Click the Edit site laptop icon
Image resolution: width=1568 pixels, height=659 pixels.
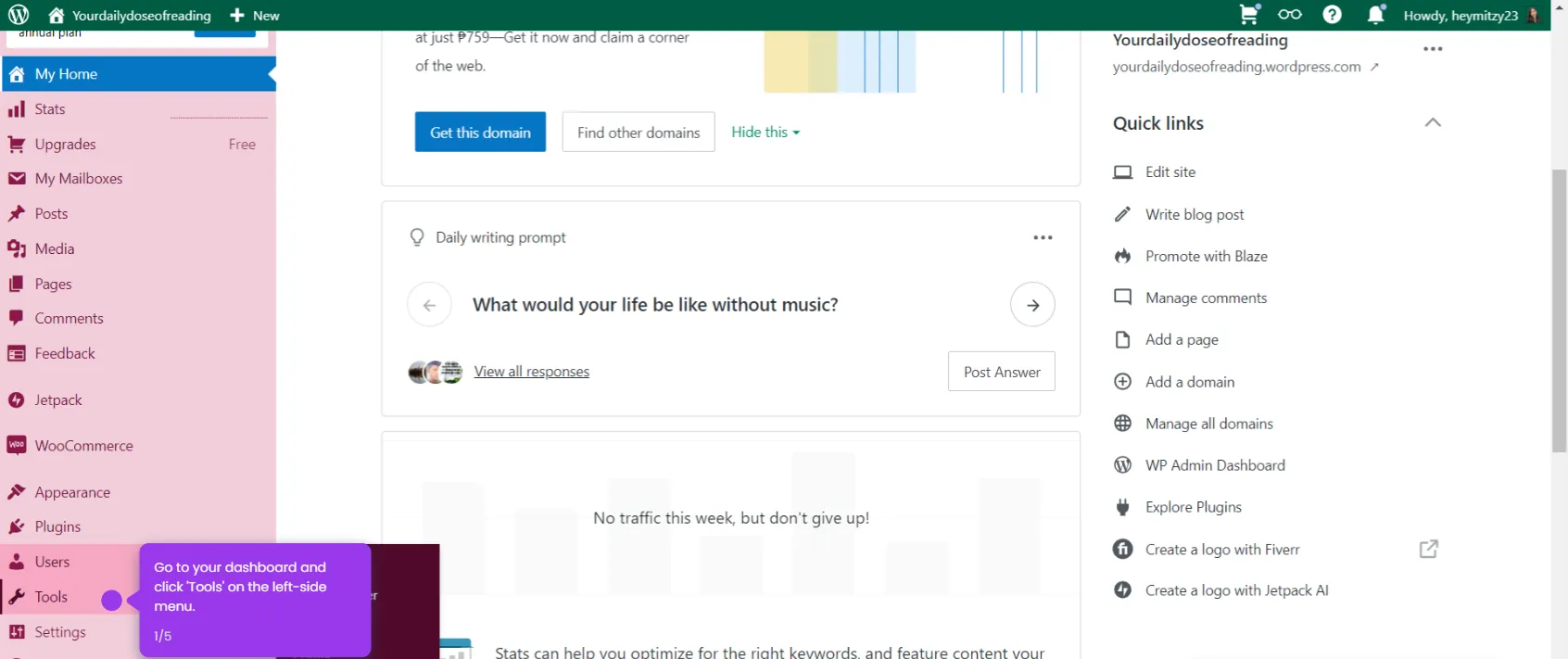coord(1122,172)
